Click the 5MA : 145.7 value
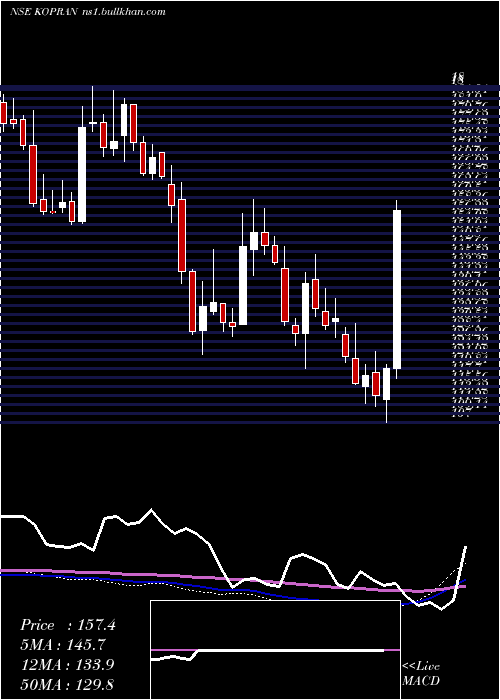 point(64,645)
